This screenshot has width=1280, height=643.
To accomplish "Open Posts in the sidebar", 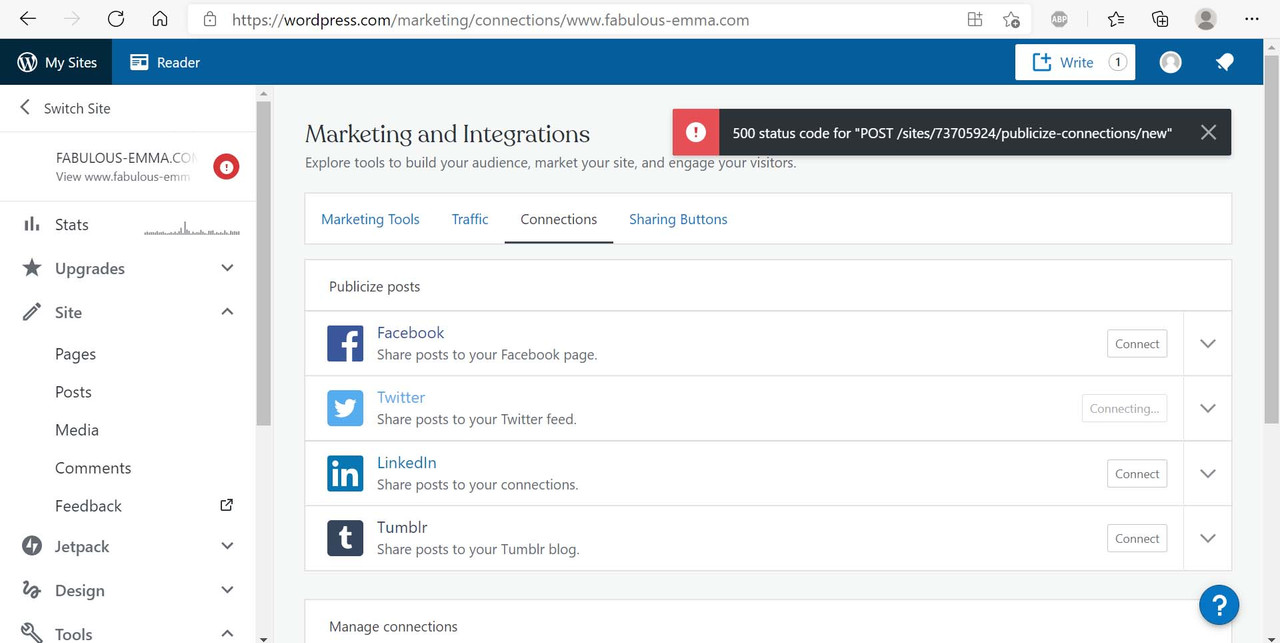I will coord(73,392).
